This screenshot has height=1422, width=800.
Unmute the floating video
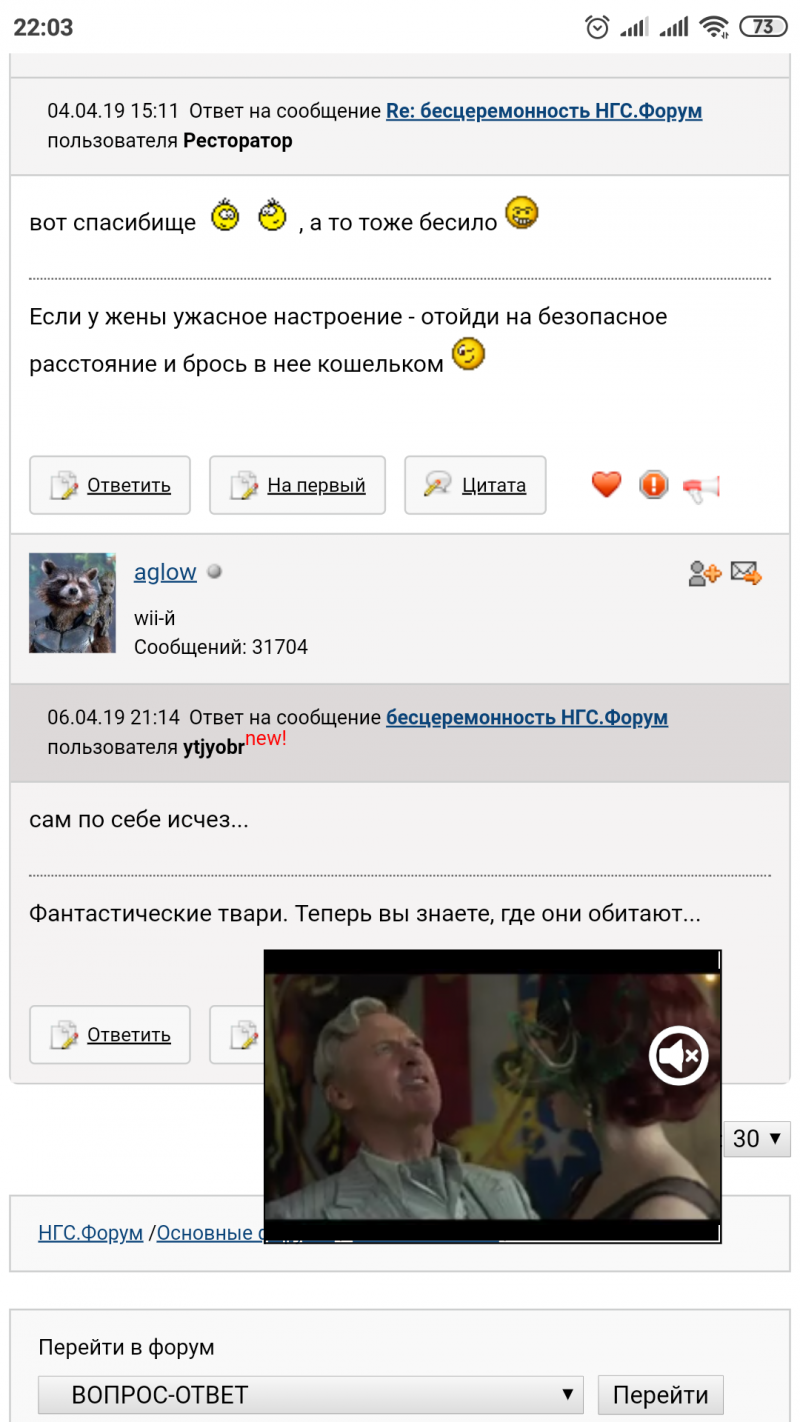point(679,1055)
